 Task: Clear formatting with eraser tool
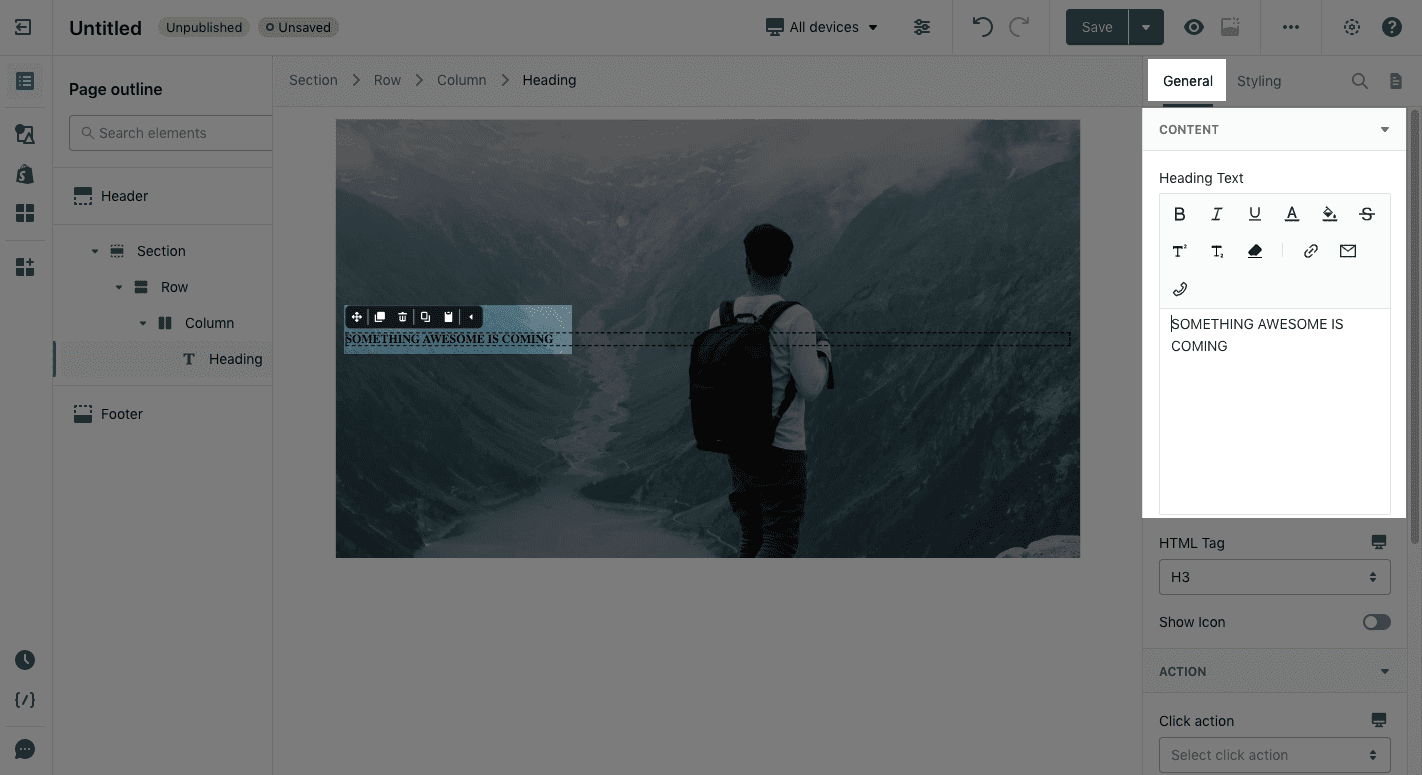(1254, 251)
